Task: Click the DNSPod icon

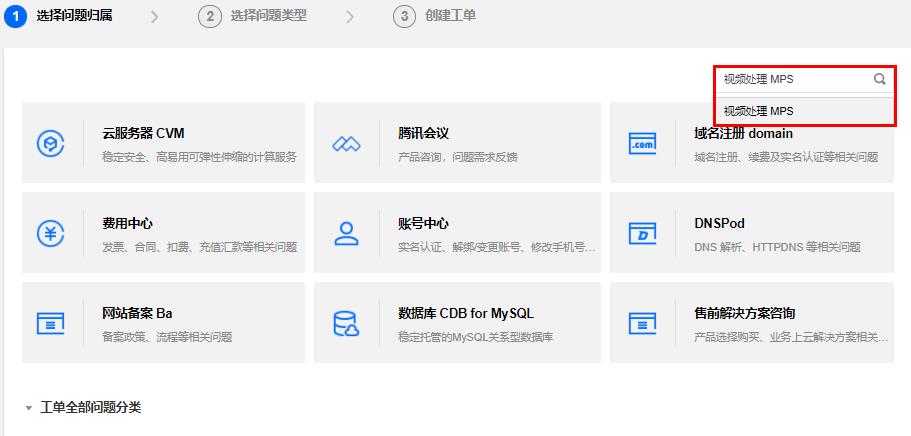Action: [643, 233]
